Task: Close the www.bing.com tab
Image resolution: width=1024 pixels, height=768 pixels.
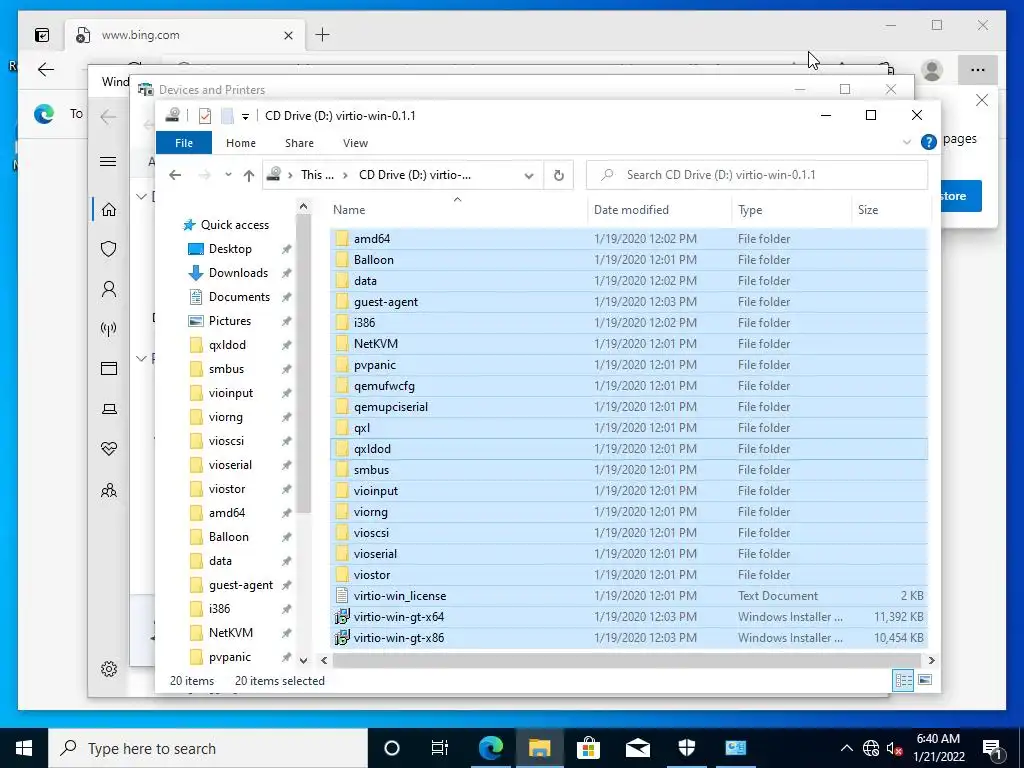Action: (288, 35)
